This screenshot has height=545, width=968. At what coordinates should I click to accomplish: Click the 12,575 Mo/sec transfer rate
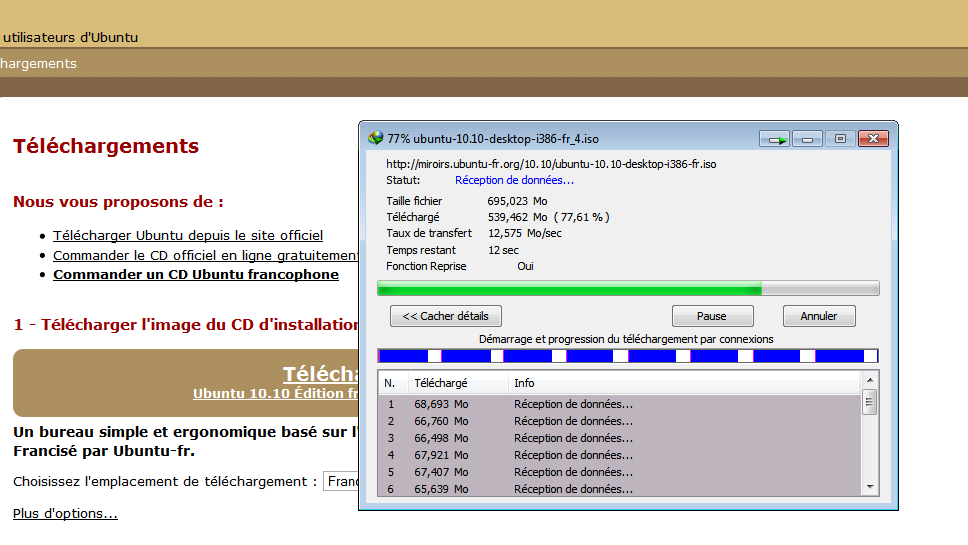pyautogui.click(x=525, y=233)
